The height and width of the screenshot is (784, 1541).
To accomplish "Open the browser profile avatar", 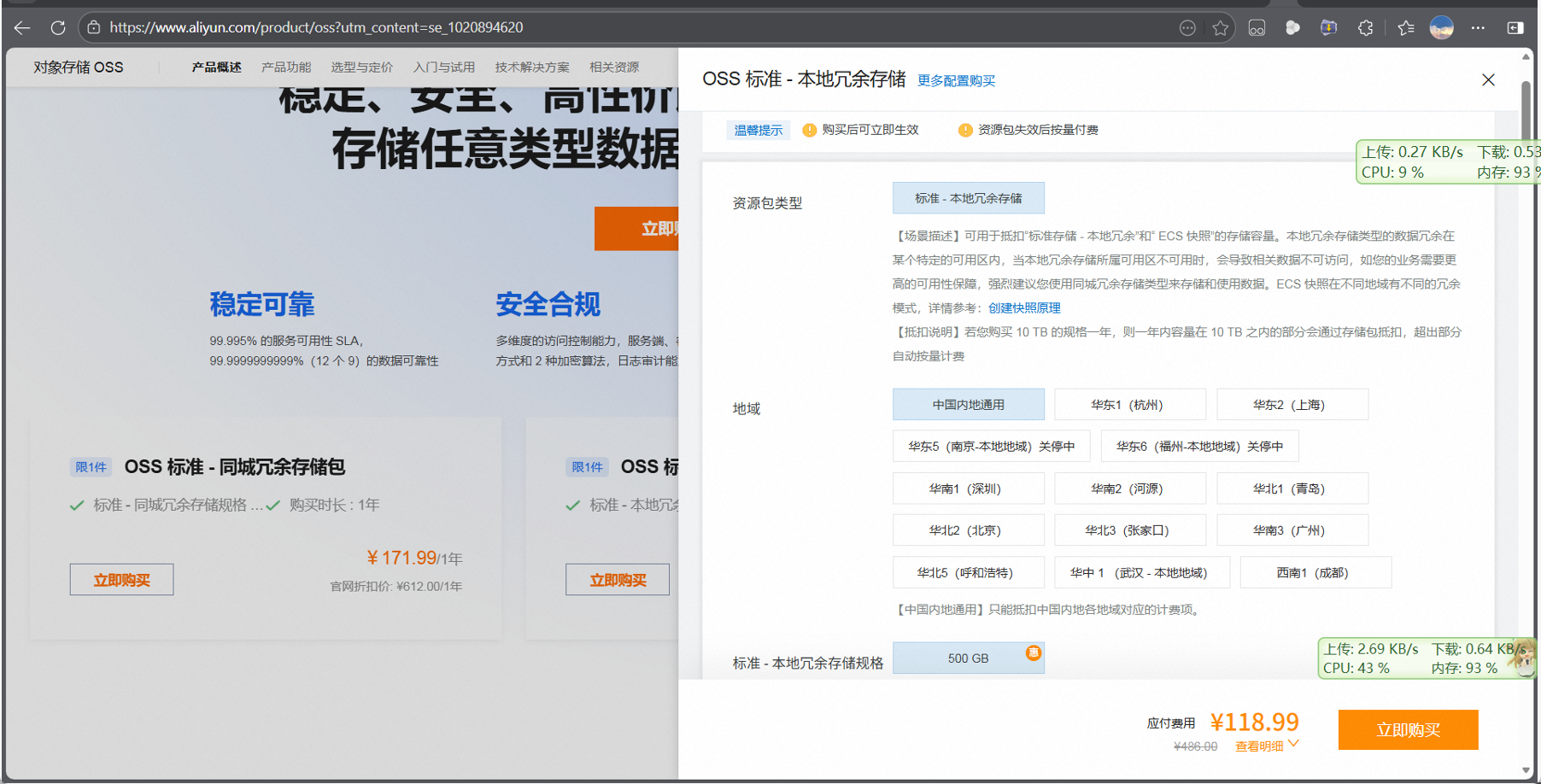I will coord(1442,28).
